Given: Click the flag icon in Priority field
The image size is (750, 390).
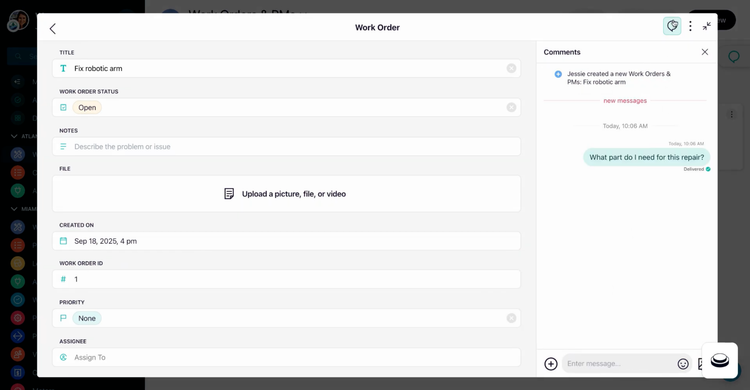Looking at the screenshot, I should (x=63, y=318).
